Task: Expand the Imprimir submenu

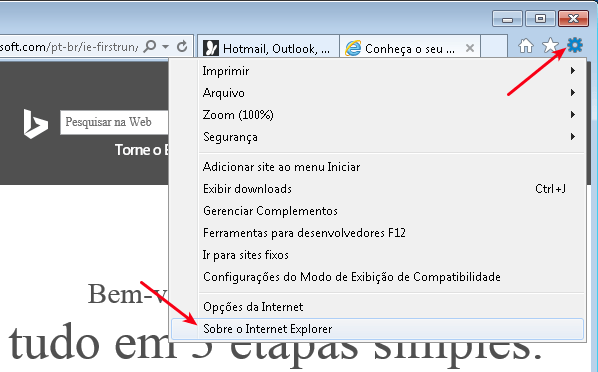Action: coord(377,71)
